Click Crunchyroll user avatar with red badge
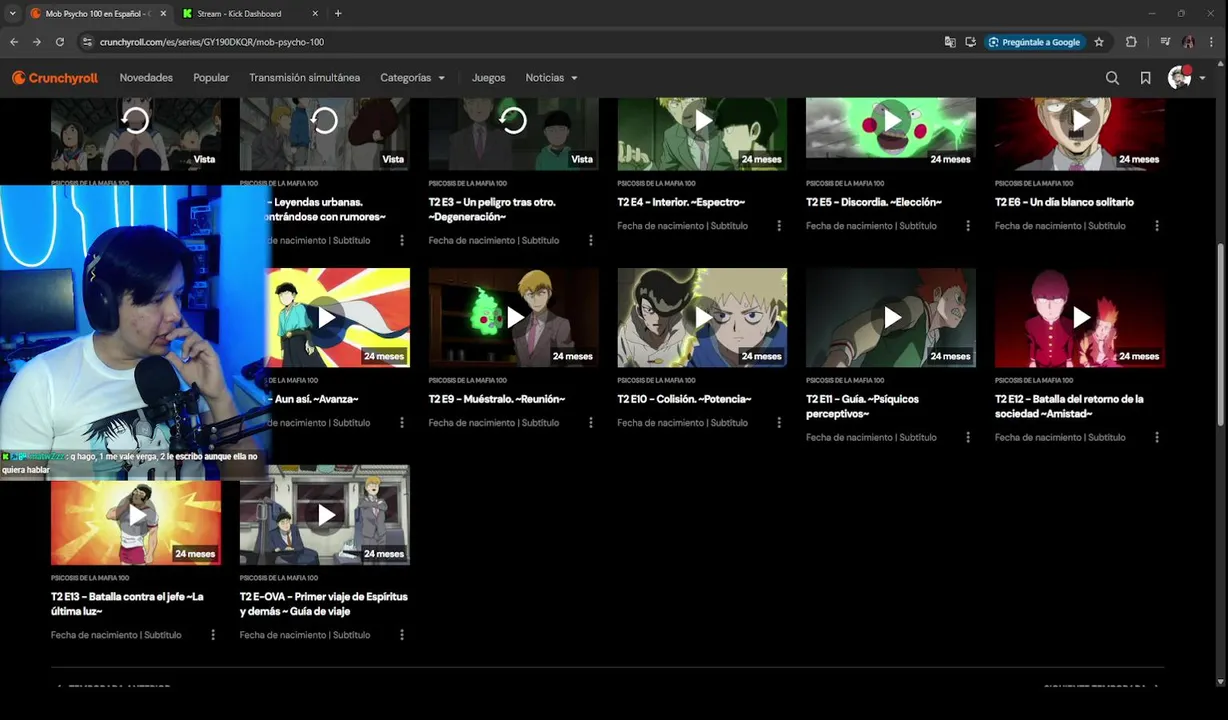1228x720 pixels. coord(1180,78)
